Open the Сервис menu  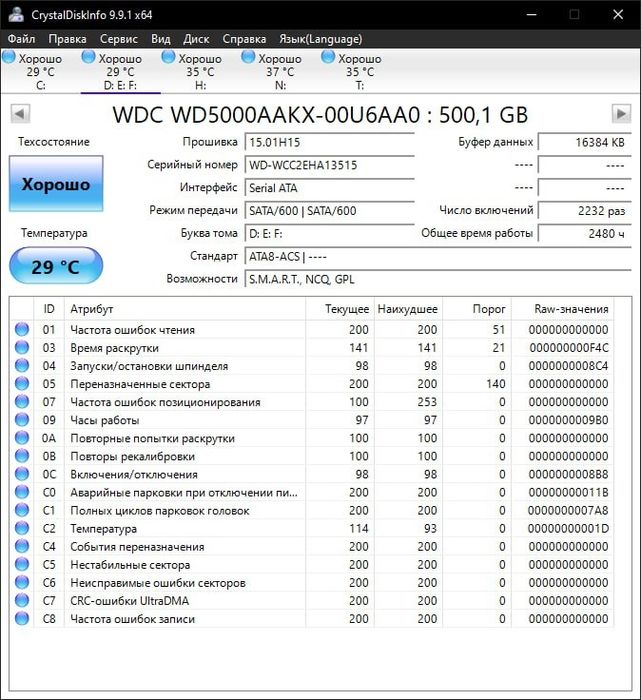tap(119, 39)
